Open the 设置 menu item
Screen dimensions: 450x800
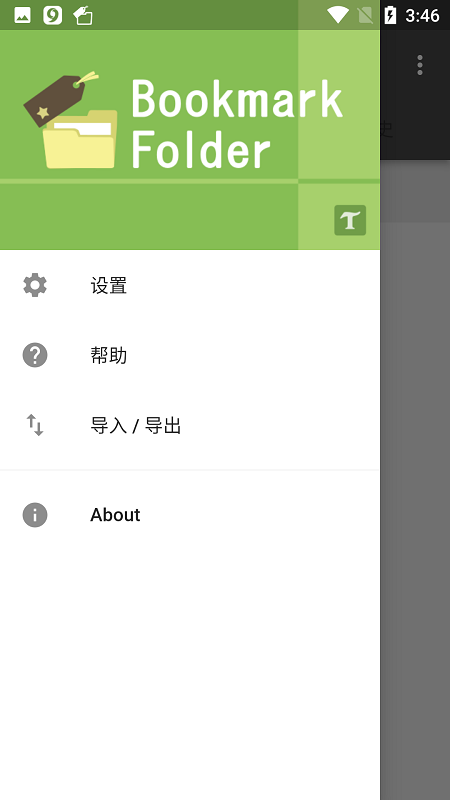coord(190,285)
